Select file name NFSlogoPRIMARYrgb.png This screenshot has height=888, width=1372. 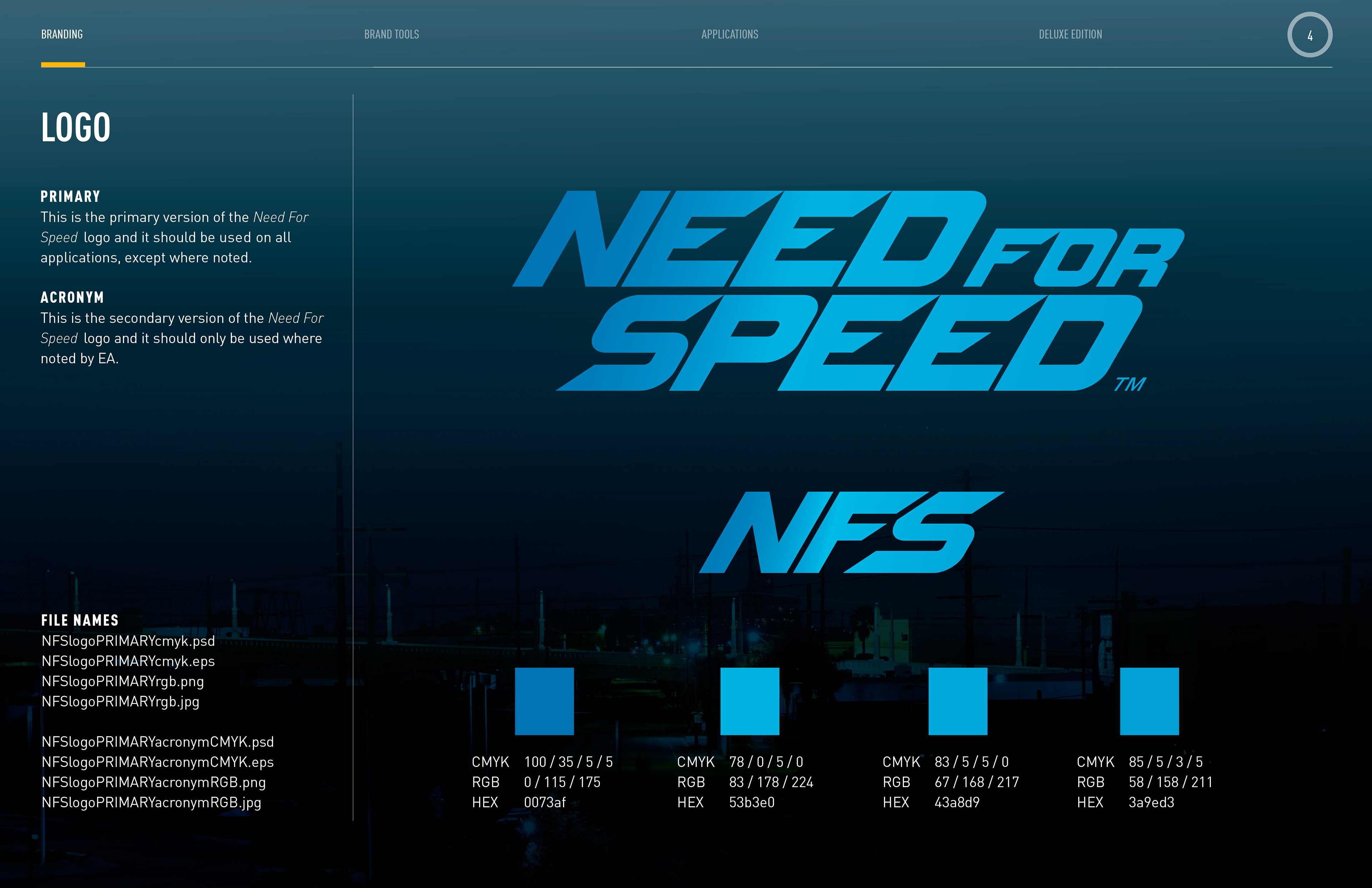pyautogui.click(x=123, y=681)
